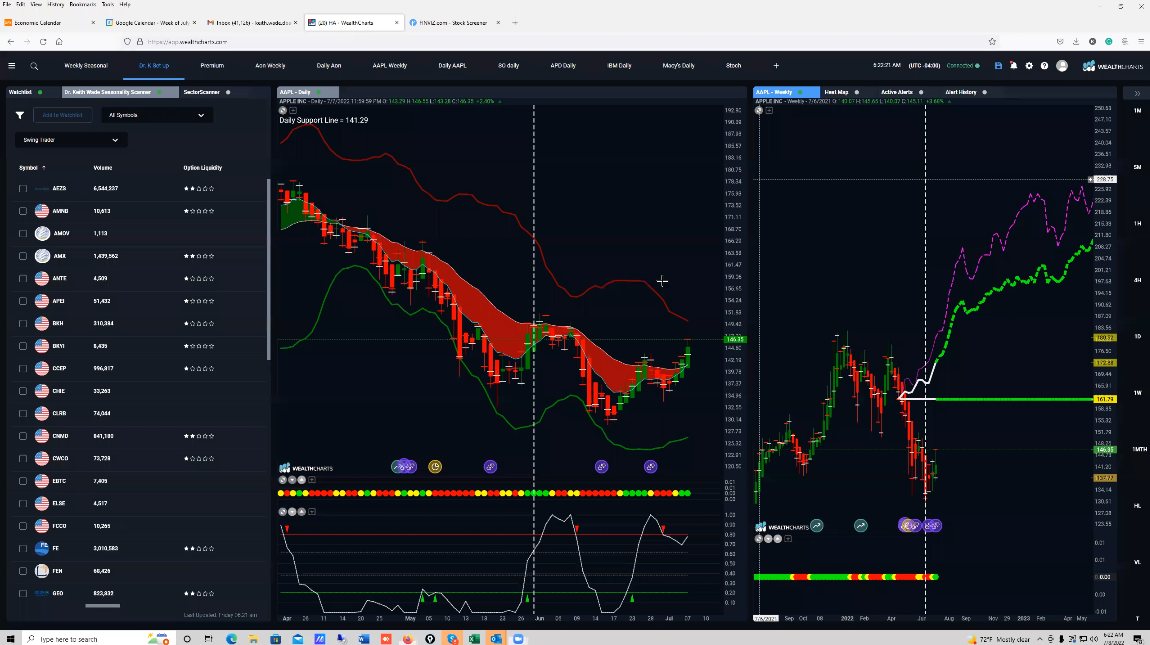Check the AMX row checkbox
The image size is (1150, 645).
coord(23,256)
